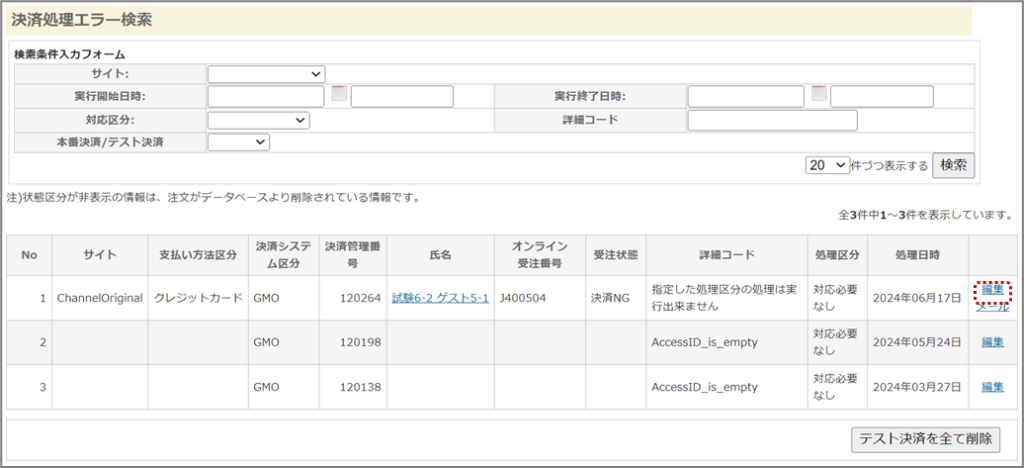Open the 20件 per page selector

click(x=826, y=165)
